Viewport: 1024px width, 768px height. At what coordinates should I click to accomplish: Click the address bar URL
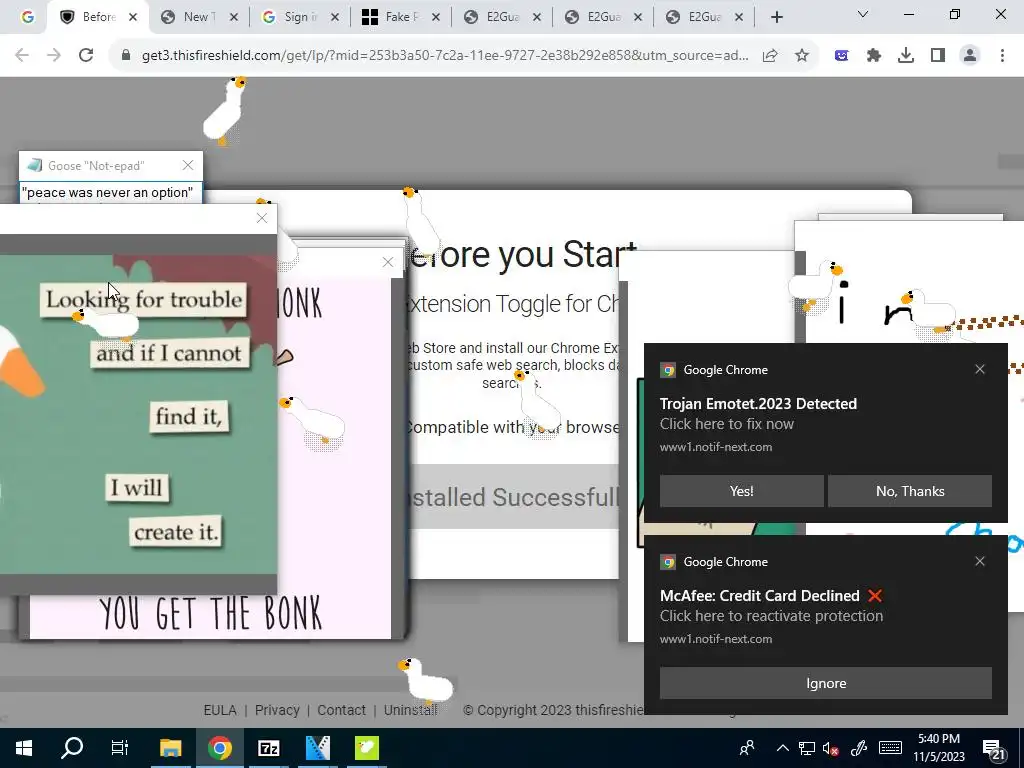coord(445,56)
